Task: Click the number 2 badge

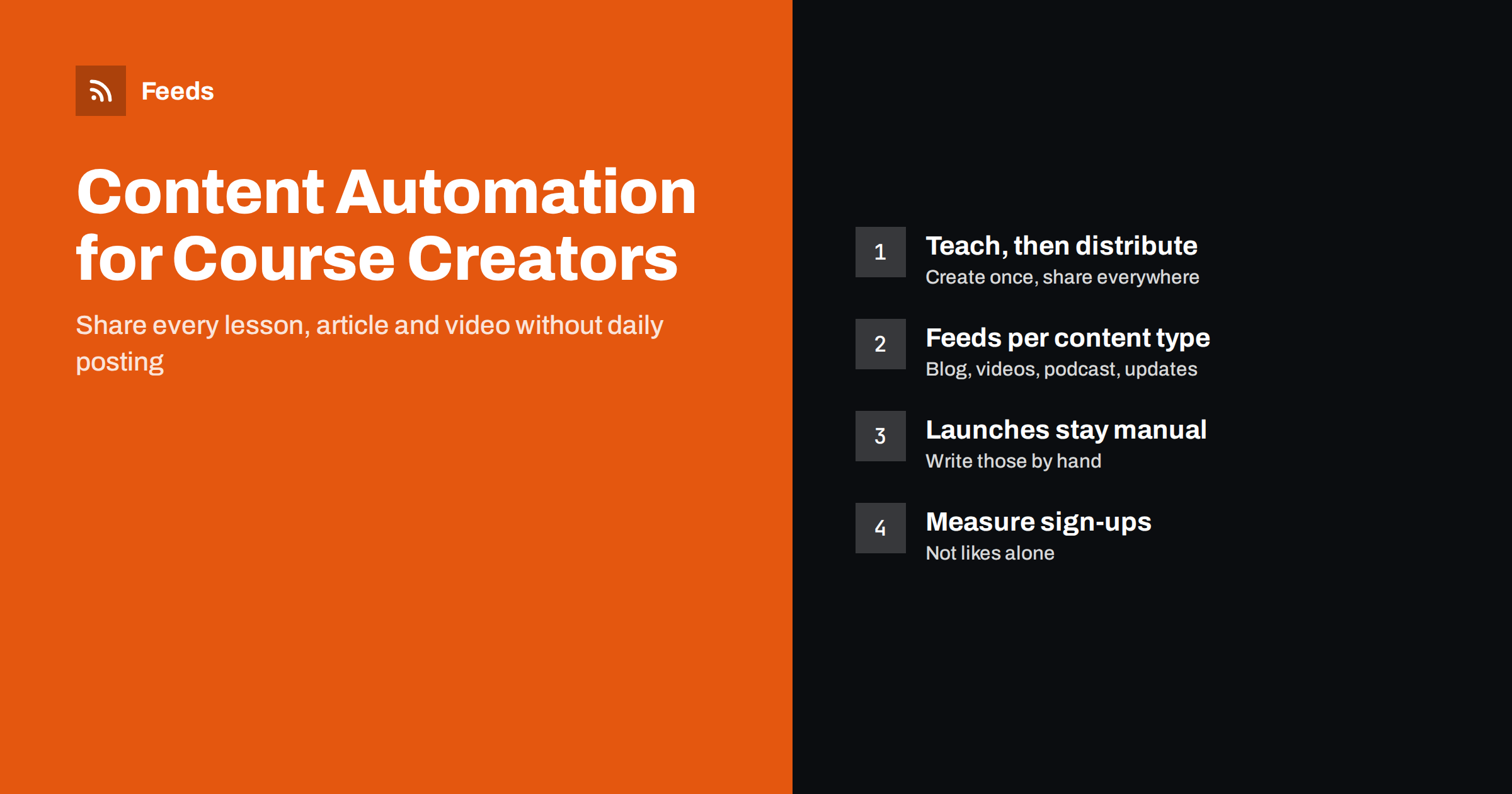Action: [x=881, y=344]
